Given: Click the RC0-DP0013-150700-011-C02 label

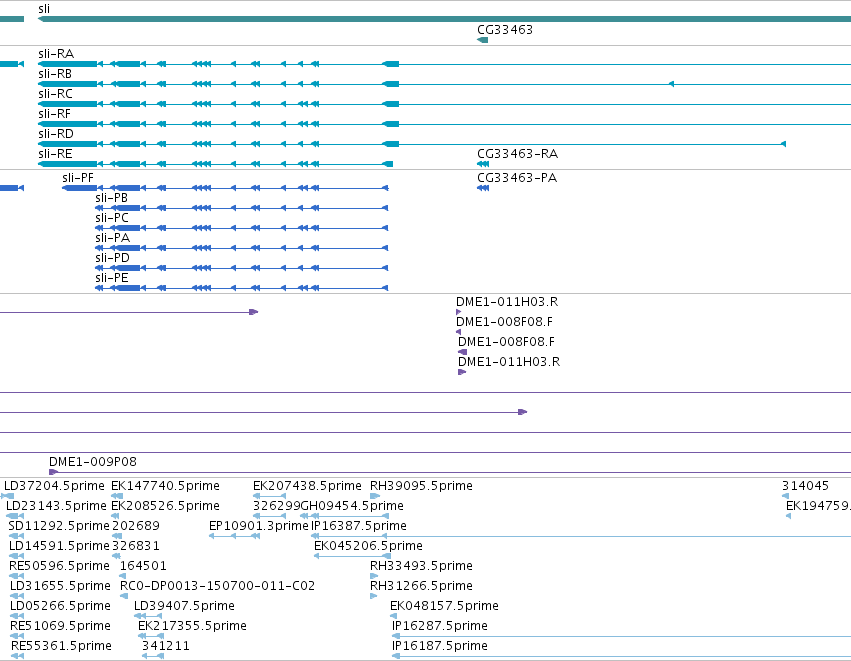Looking at the screenshot, I should tap(217, 587).
